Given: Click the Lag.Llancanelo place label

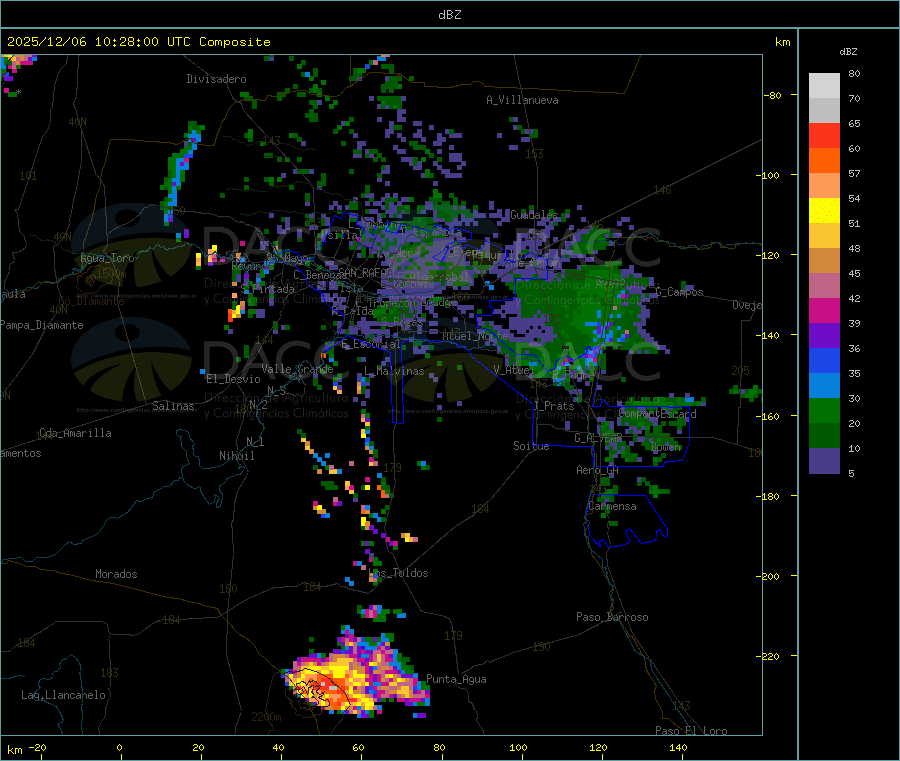Looking at the screenshot, I should tap(63, 695).
